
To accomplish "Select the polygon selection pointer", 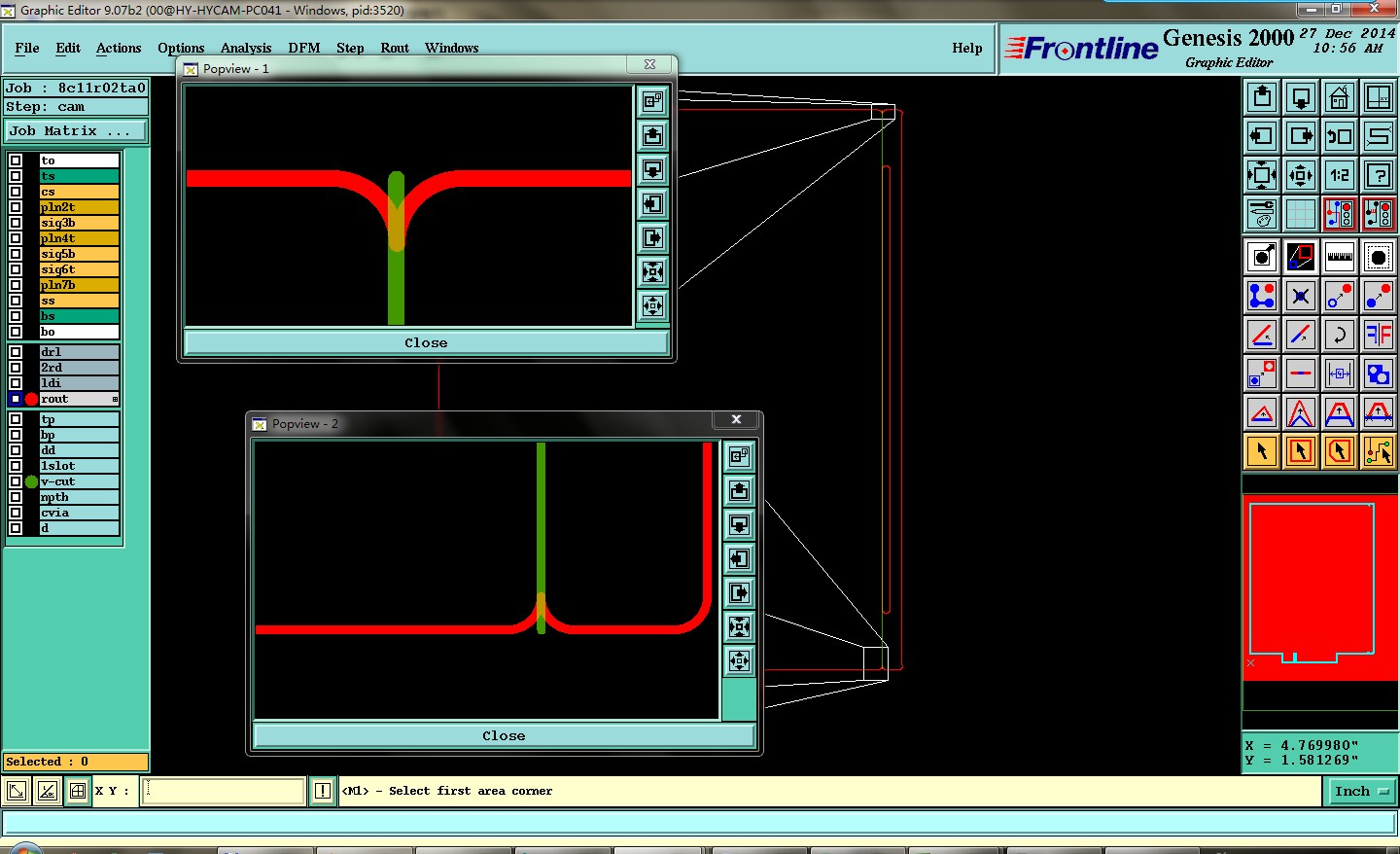I will (1340, 451).
